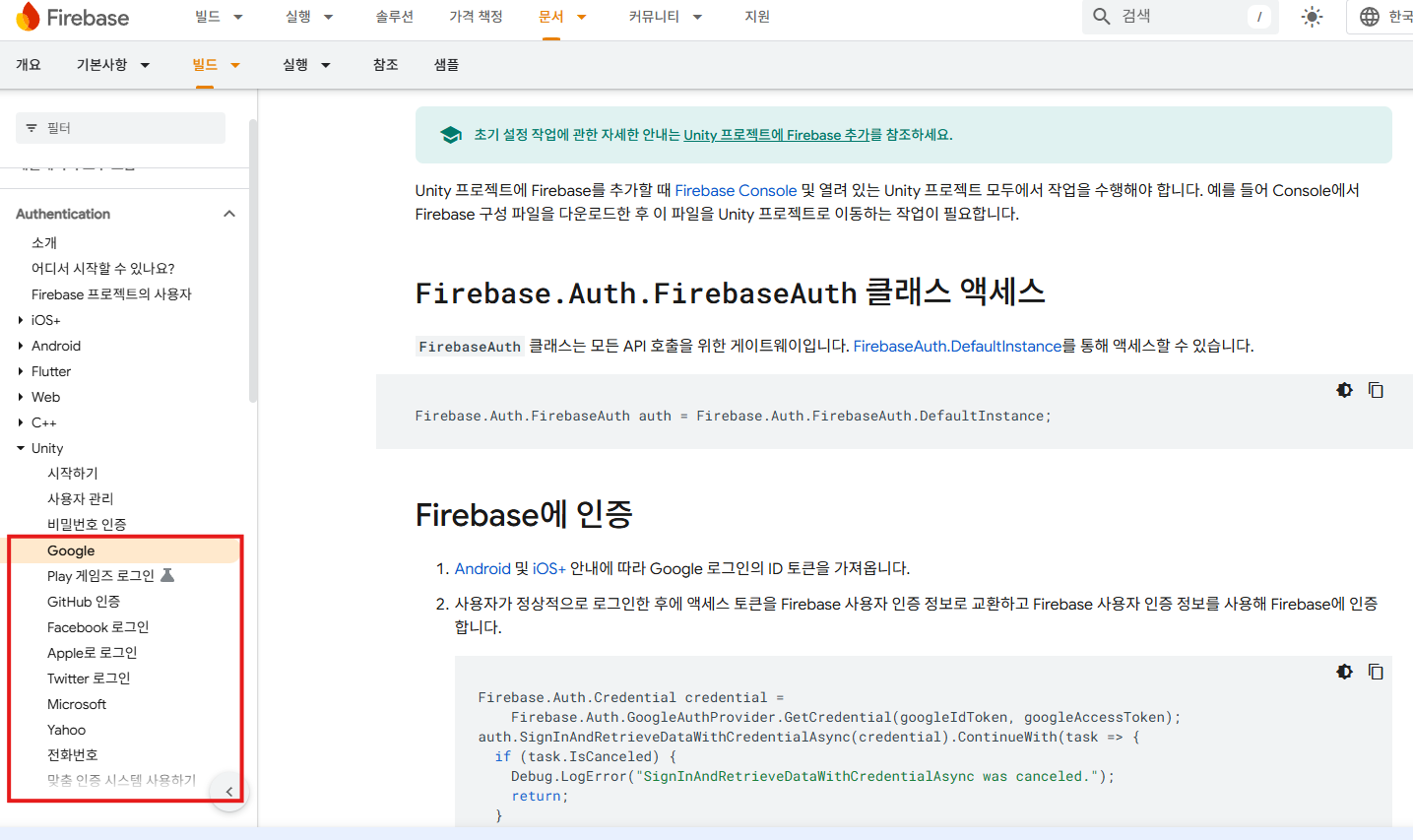
Task: Expand the iOS+ tree item
Action: point(21,320)
